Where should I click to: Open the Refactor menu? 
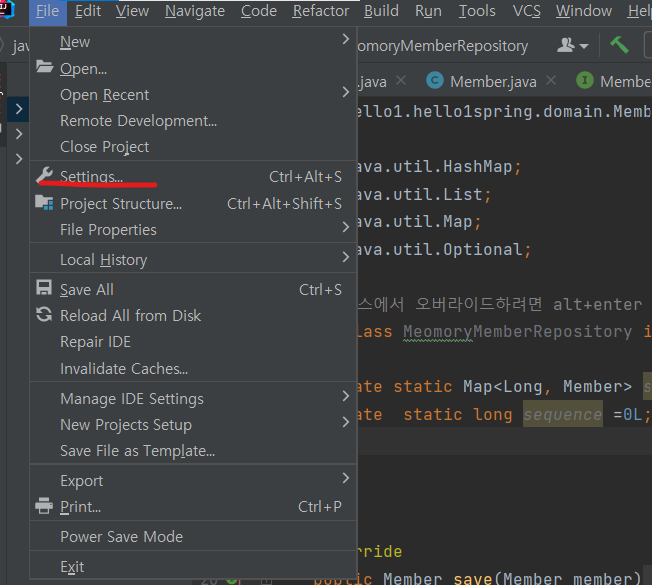pos(321,11)
